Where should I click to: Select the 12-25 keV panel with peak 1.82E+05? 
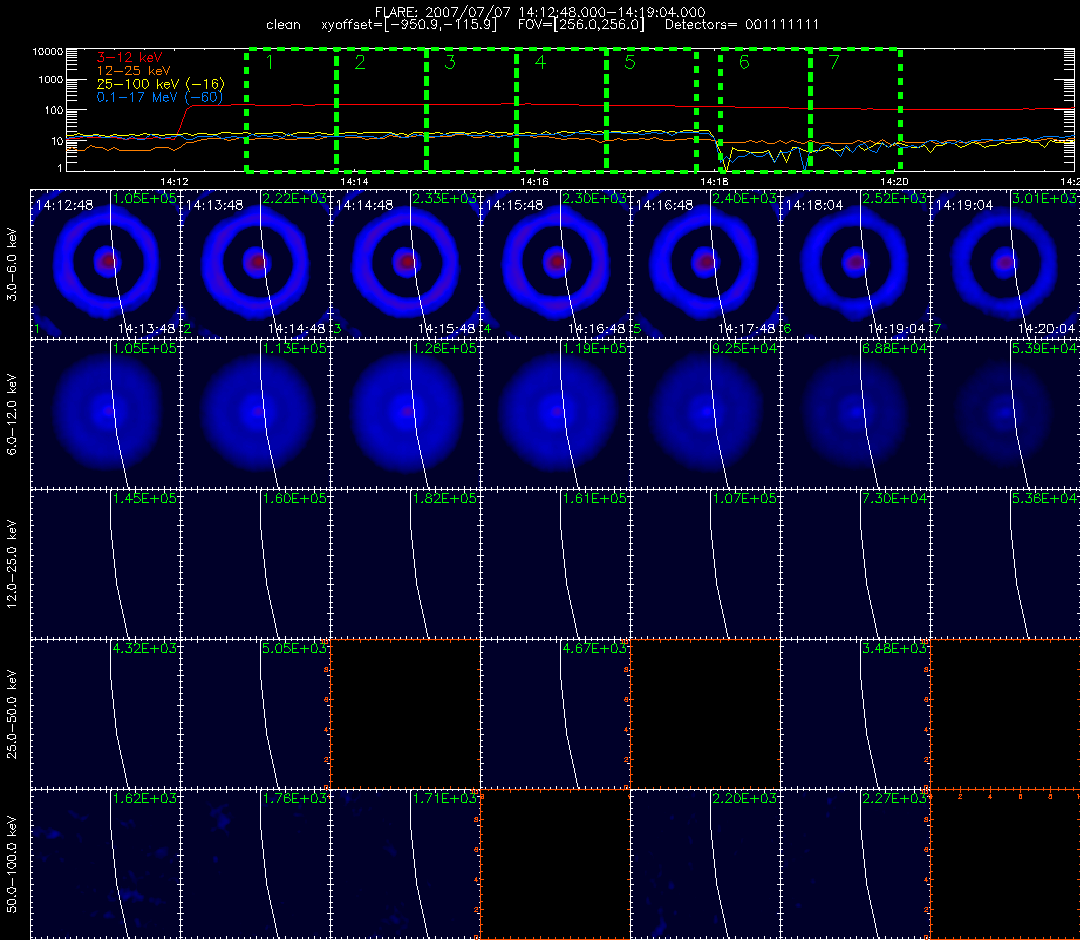[406, 564]
